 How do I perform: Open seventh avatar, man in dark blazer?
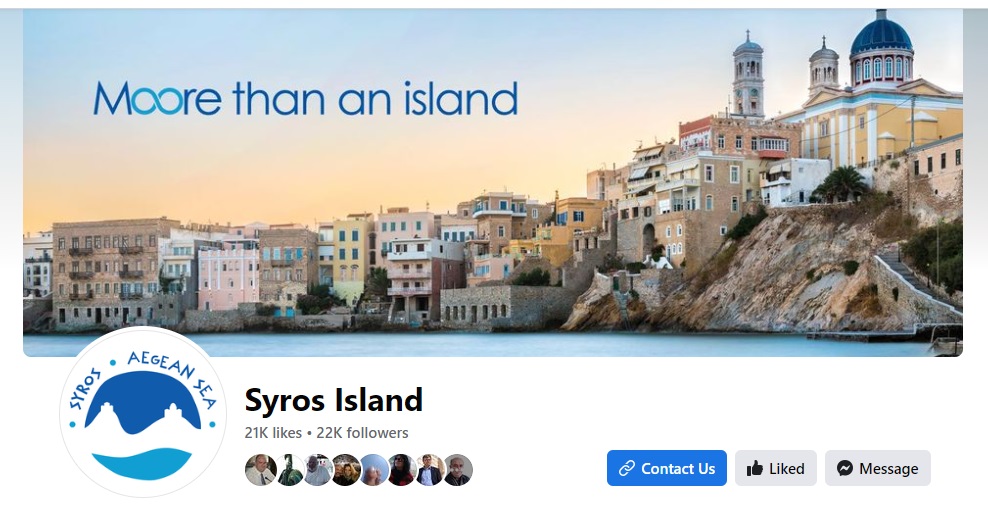pyautogui.click(x=430, y=470)
